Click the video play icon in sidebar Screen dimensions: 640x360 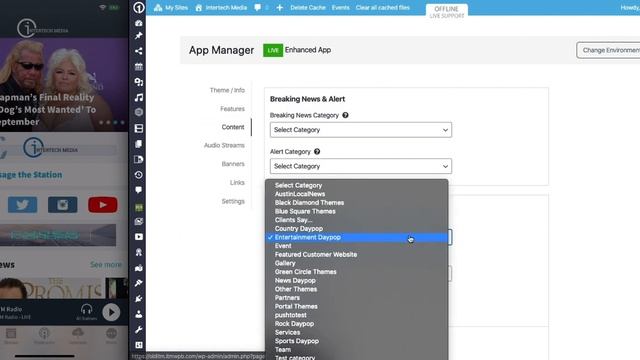(x=139, y=237)
